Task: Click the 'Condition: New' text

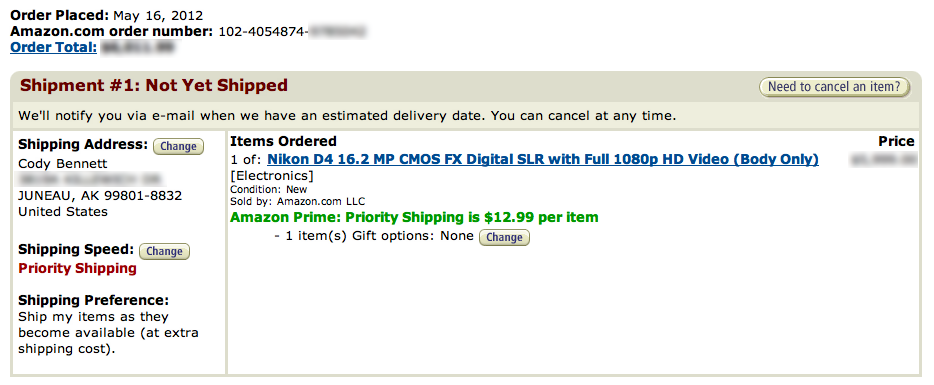Action: (269, 190)
